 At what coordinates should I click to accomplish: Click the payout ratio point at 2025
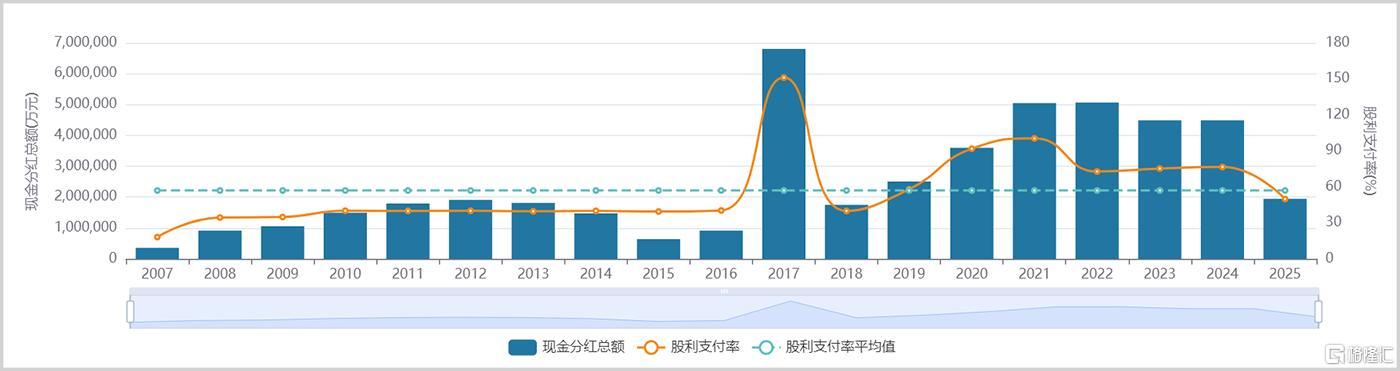[1285, 199]
